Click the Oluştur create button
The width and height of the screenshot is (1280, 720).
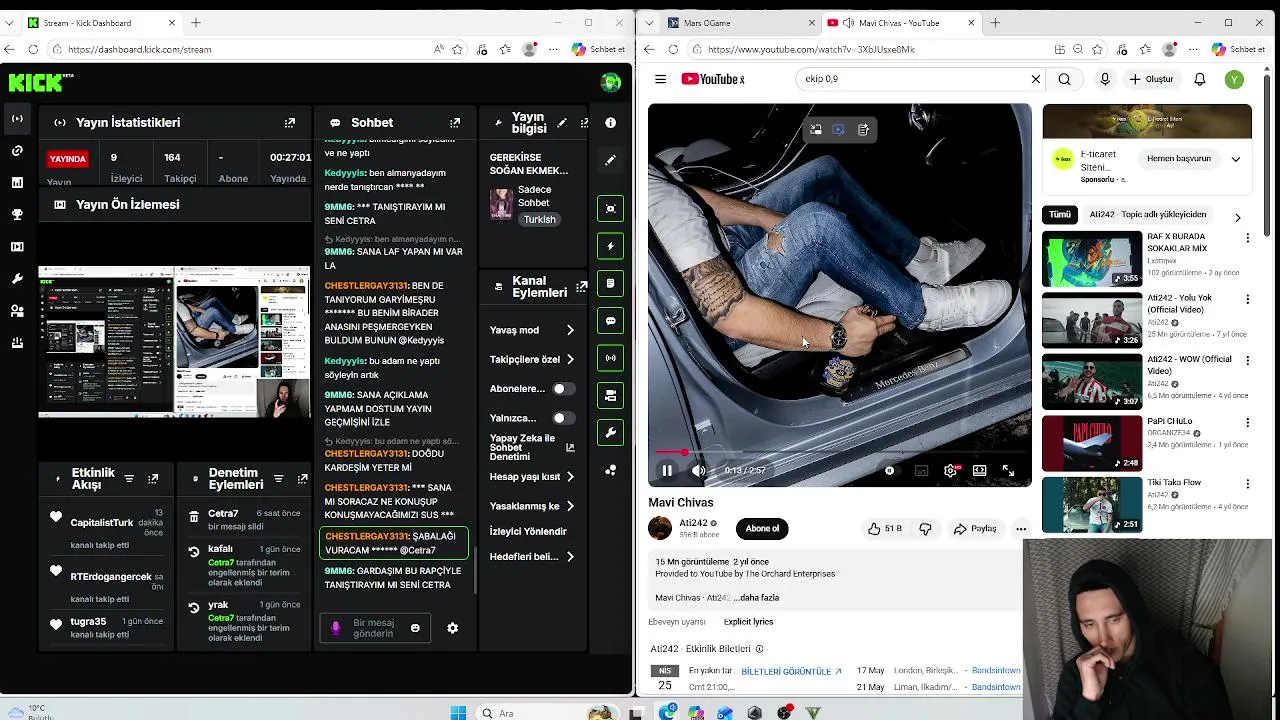coord(1151,79)
